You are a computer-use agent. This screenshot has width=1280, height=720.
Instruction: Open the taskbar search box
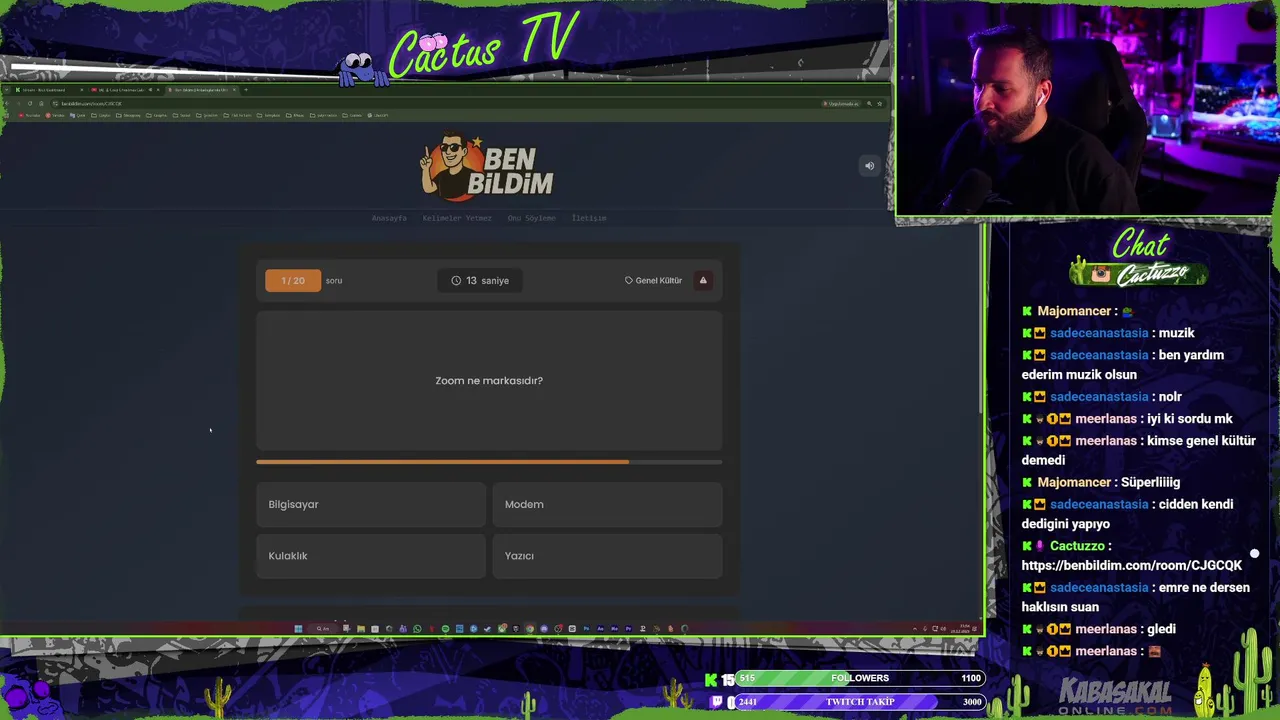pyautogui.click(x=323, y=629)
